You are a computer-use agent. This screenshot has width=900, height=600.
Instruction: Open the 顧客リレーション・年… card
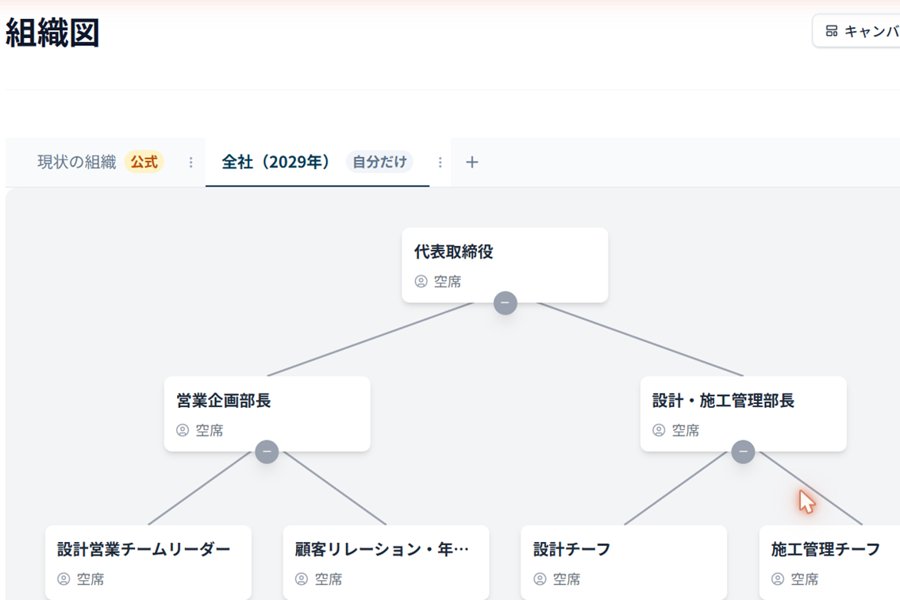(386, 563)
